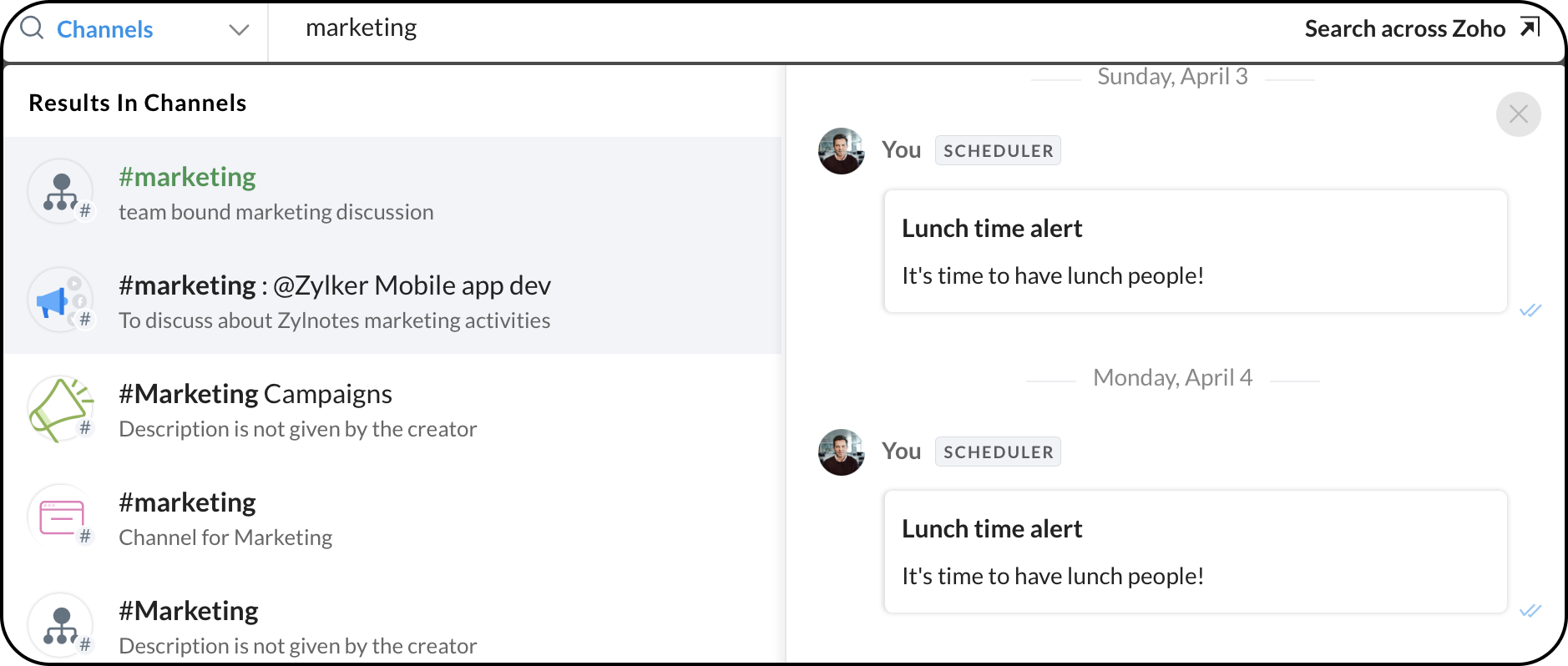The width and height of the screenshot is (1568, 666).
Task: Select the "Channel for Marketing" result
Action: click(225, 537)
